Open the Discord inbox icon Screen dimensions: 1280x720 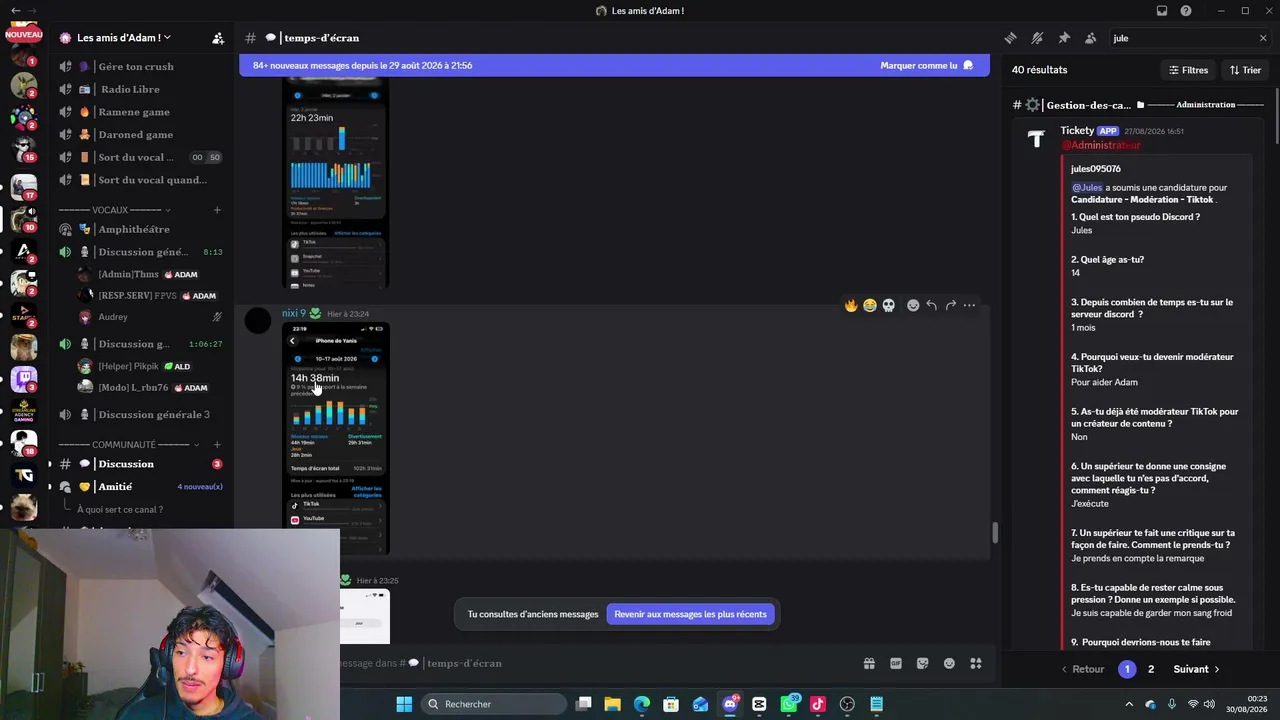point(1162,11)
